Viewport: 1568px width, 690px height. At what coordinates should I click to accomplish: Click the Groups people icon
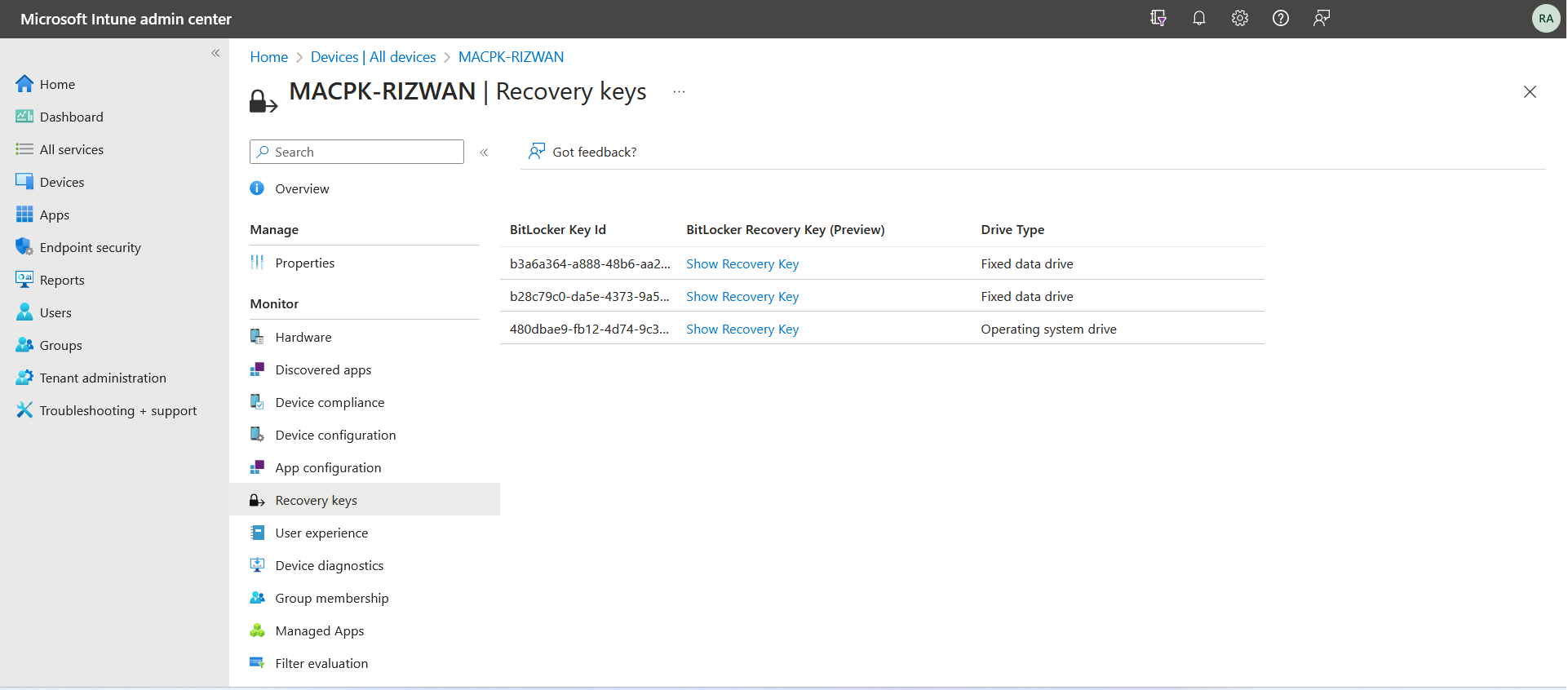tap(24, 344)
